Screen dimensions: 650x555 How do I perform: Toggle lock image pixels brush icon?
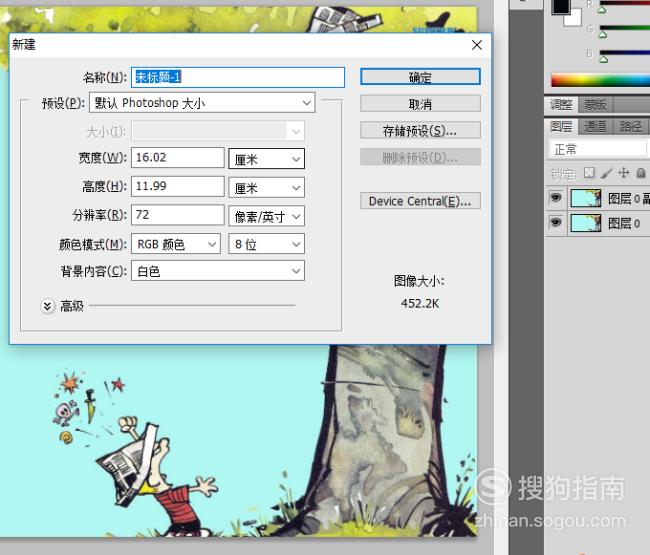point(606,173)
